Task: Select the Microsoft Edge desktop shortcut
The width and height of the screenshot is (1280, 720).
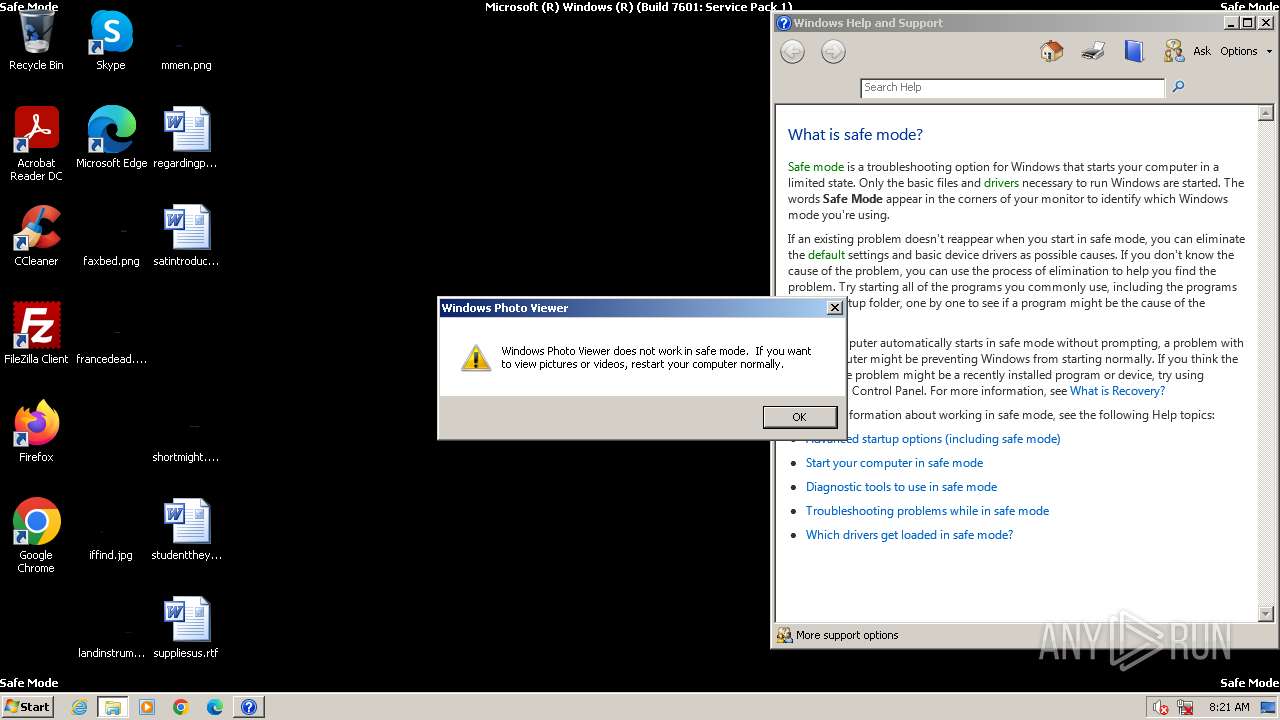Action: [x=111, y=139]
